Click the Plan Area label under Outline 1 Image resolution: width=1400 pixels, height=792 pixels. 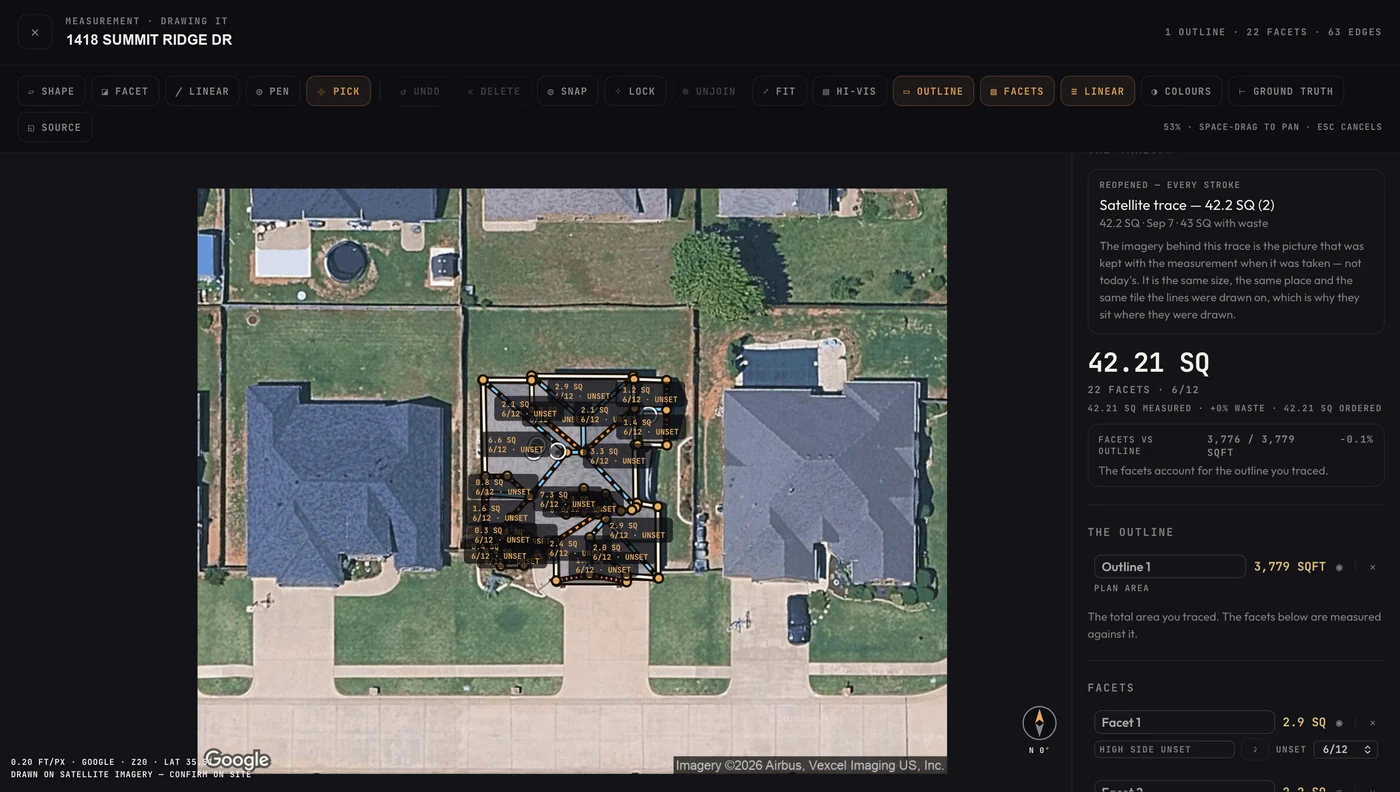[1121, 588]
